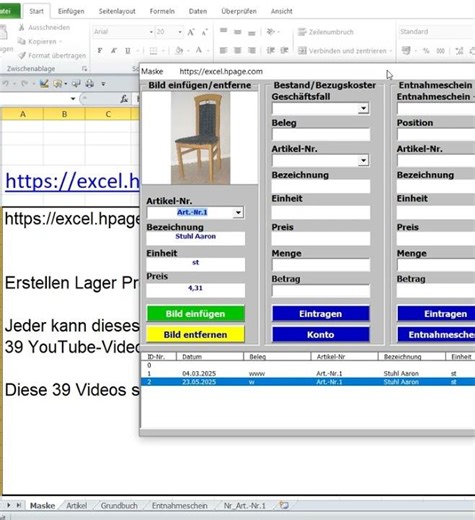
Task: Click the font color A icon
Action: tap(199, 50)
